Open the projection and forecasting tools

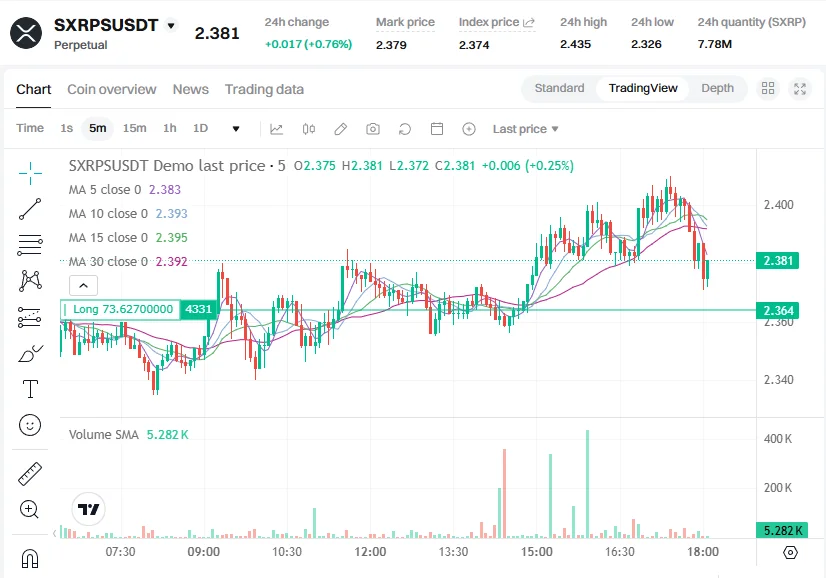click(30, 317)
